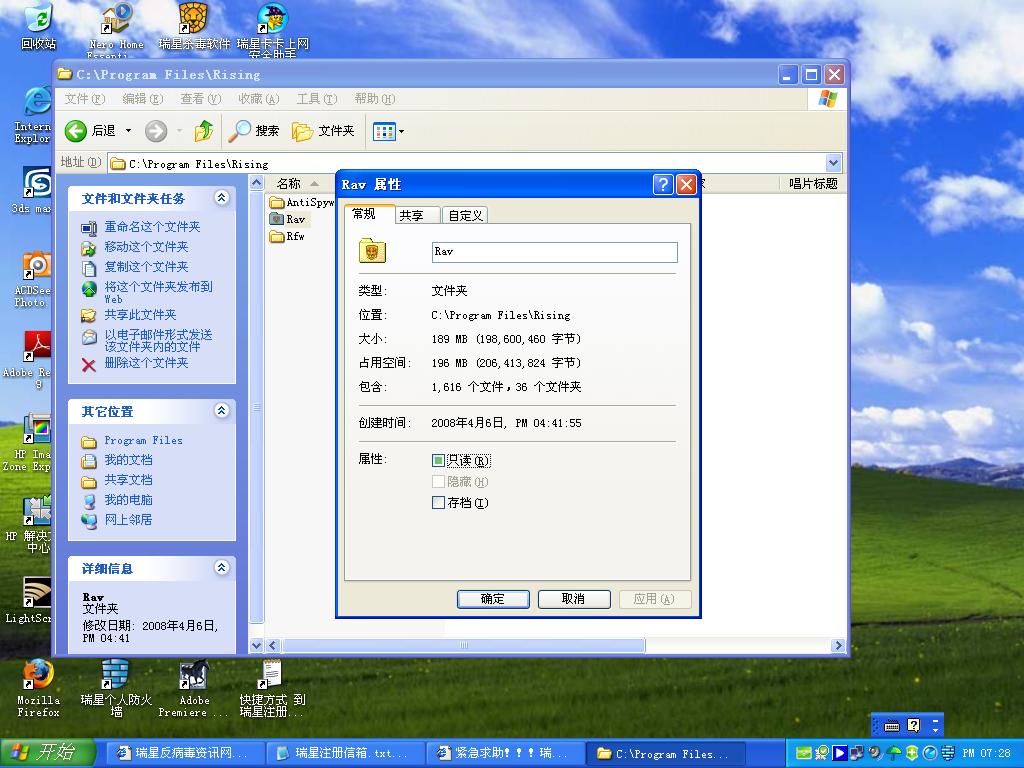Open the 帮助 (Help) menu
1024x768 pixels.
(x=375, y=99)
